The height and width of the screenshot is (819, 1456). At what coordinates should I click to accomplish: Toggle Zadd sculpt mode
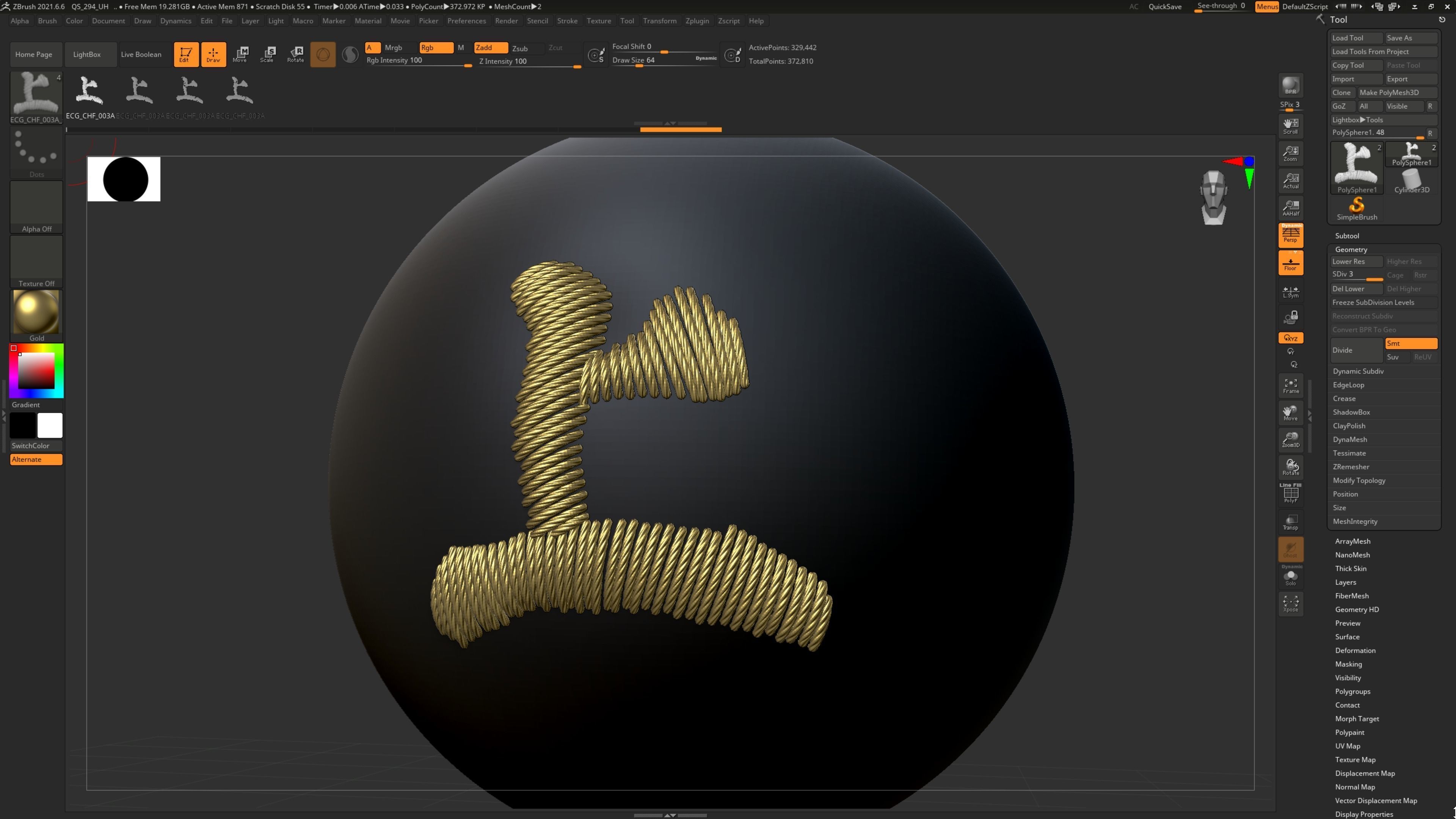click(x=491, y=47)
